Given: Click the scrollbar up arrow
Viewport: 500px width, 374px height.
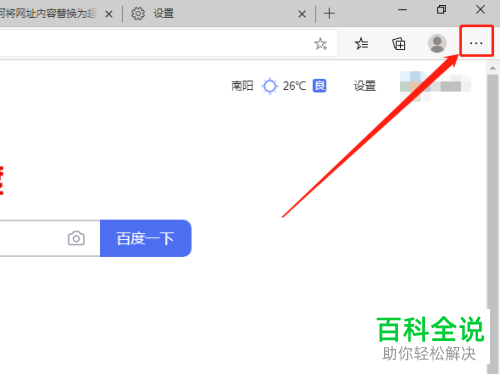Looking at the screenshot, I should click(x=493, y=68).
